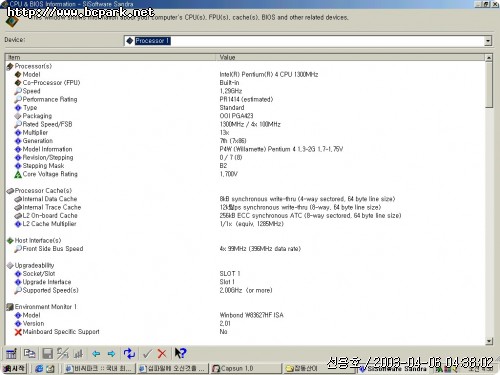The image size is (500, 375).
Task: Click the Item column header
Action: (110, 57)
